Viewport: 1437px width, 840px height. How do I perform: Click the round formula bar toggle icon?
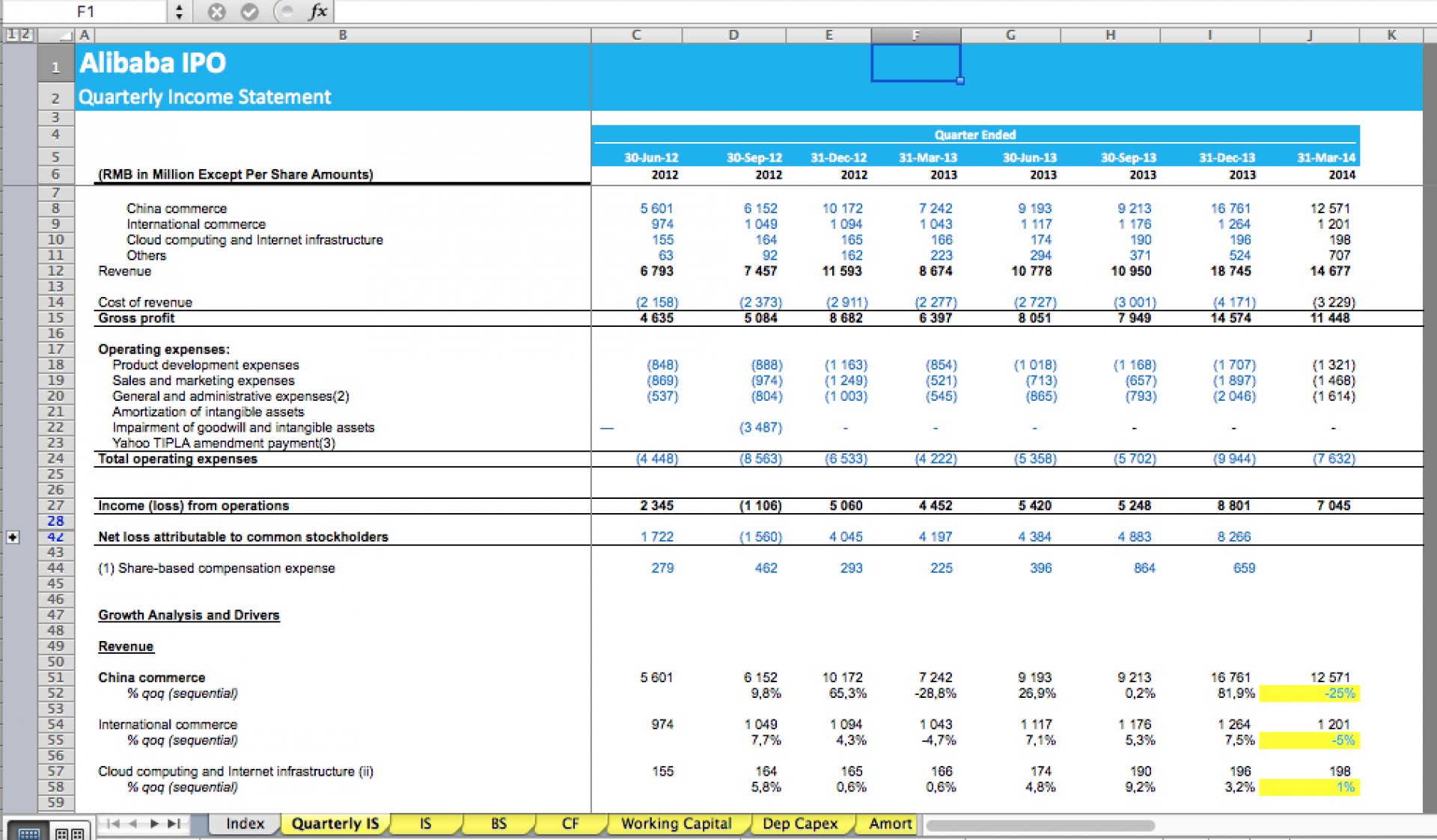coord(284,11)
